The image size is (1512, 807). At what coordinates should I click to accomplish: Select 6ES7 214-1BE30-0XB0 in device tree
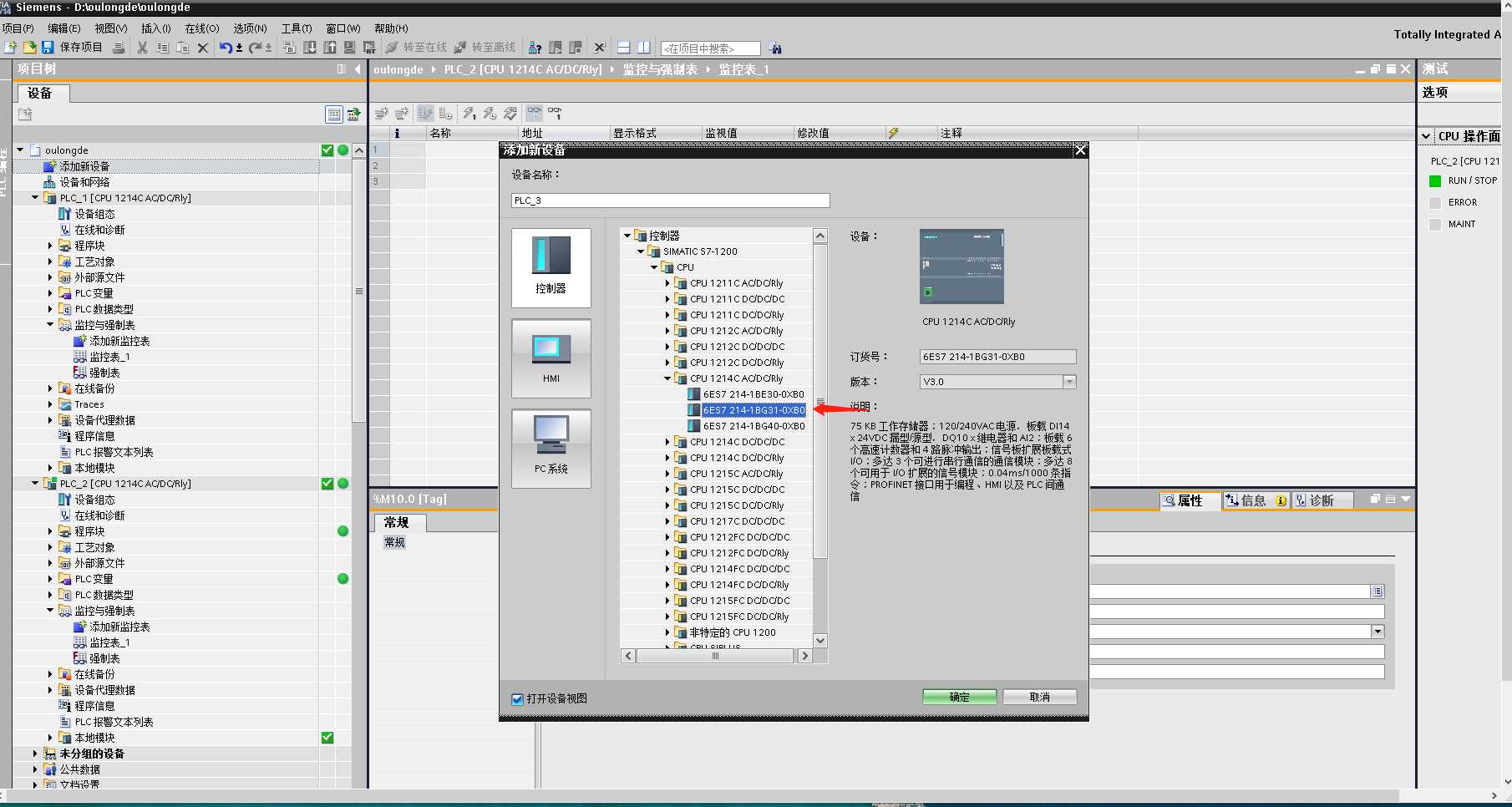point(753,394)
